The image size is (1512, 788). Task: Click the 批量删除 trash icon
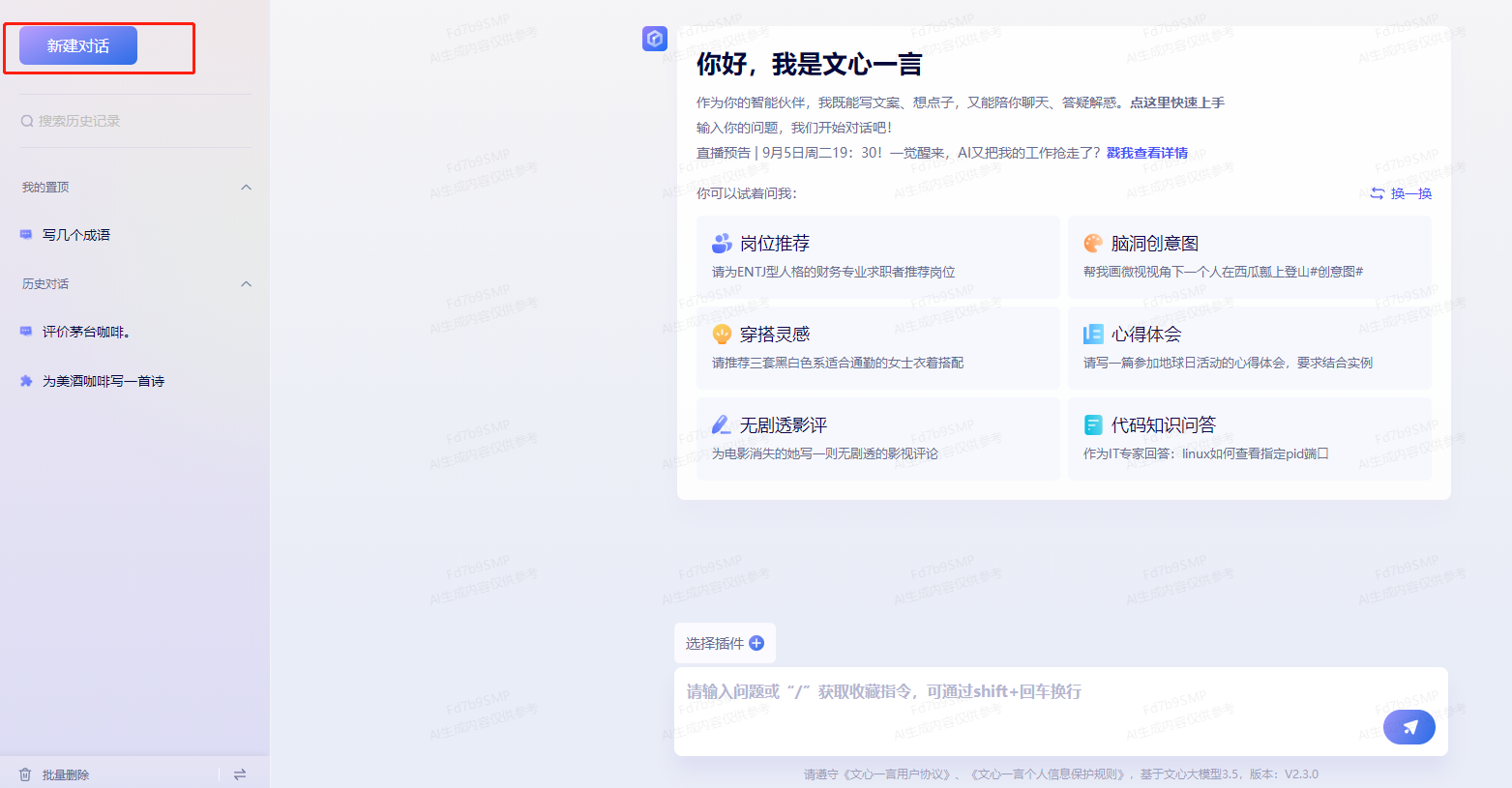point(25,774)
